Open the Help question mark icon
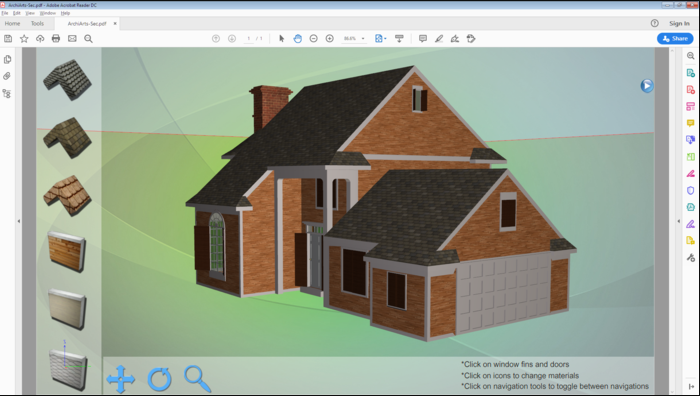The width and height of the screenshot is (700, 396). [x=654, y=23]
